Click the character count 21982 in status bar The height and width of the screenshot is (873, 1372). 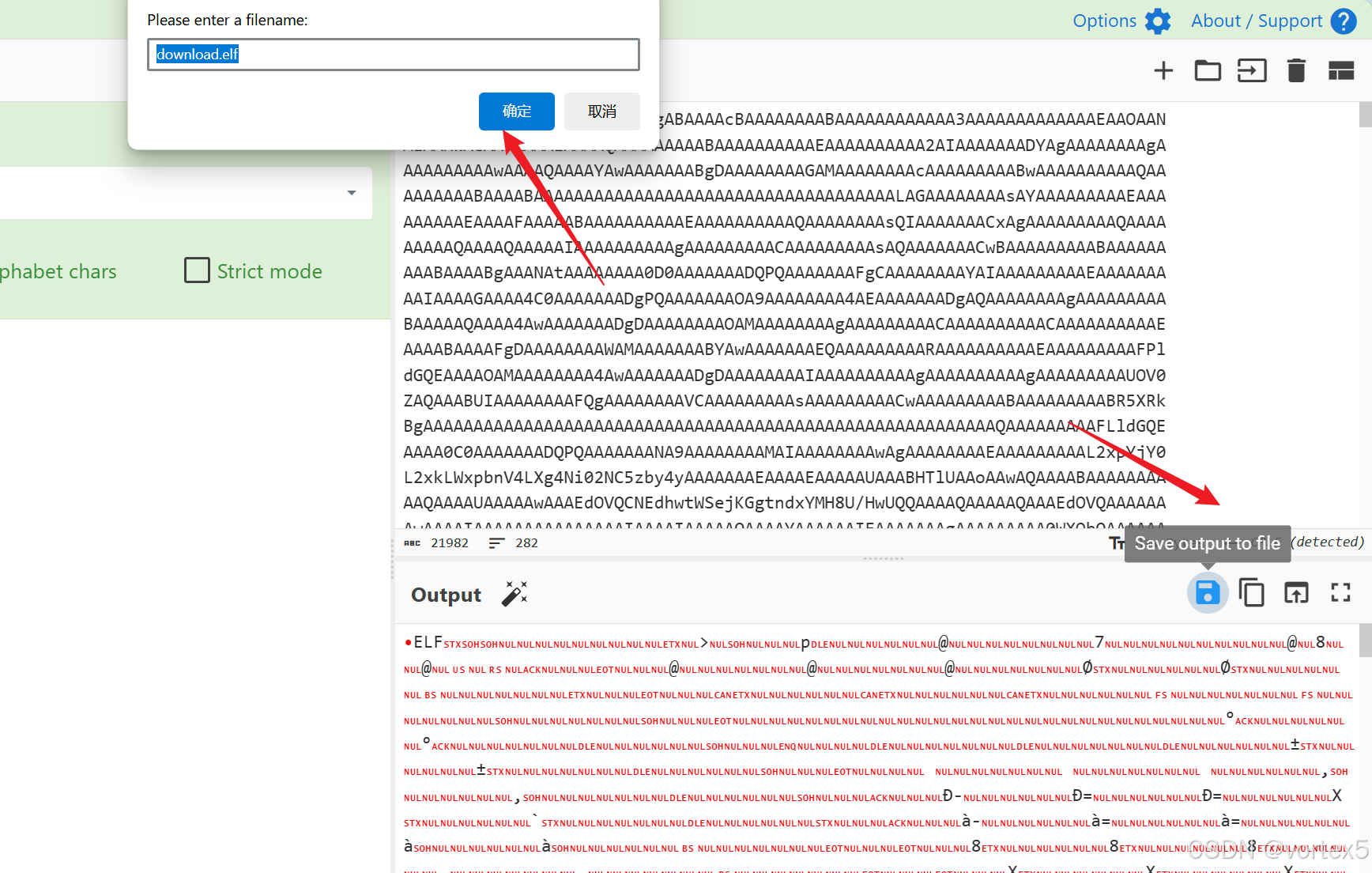pos(450,543)
